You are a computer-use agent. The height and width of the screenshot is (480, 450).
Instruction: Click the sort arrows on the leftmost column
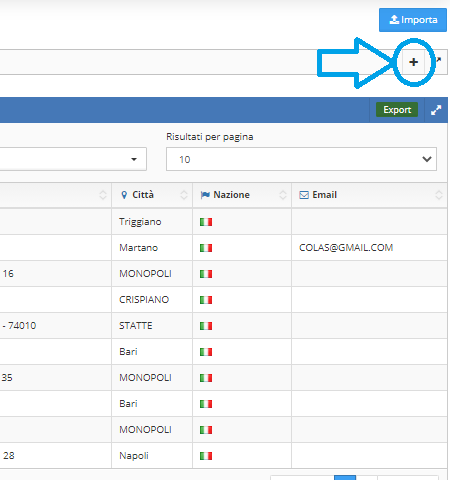click(103, 195)
